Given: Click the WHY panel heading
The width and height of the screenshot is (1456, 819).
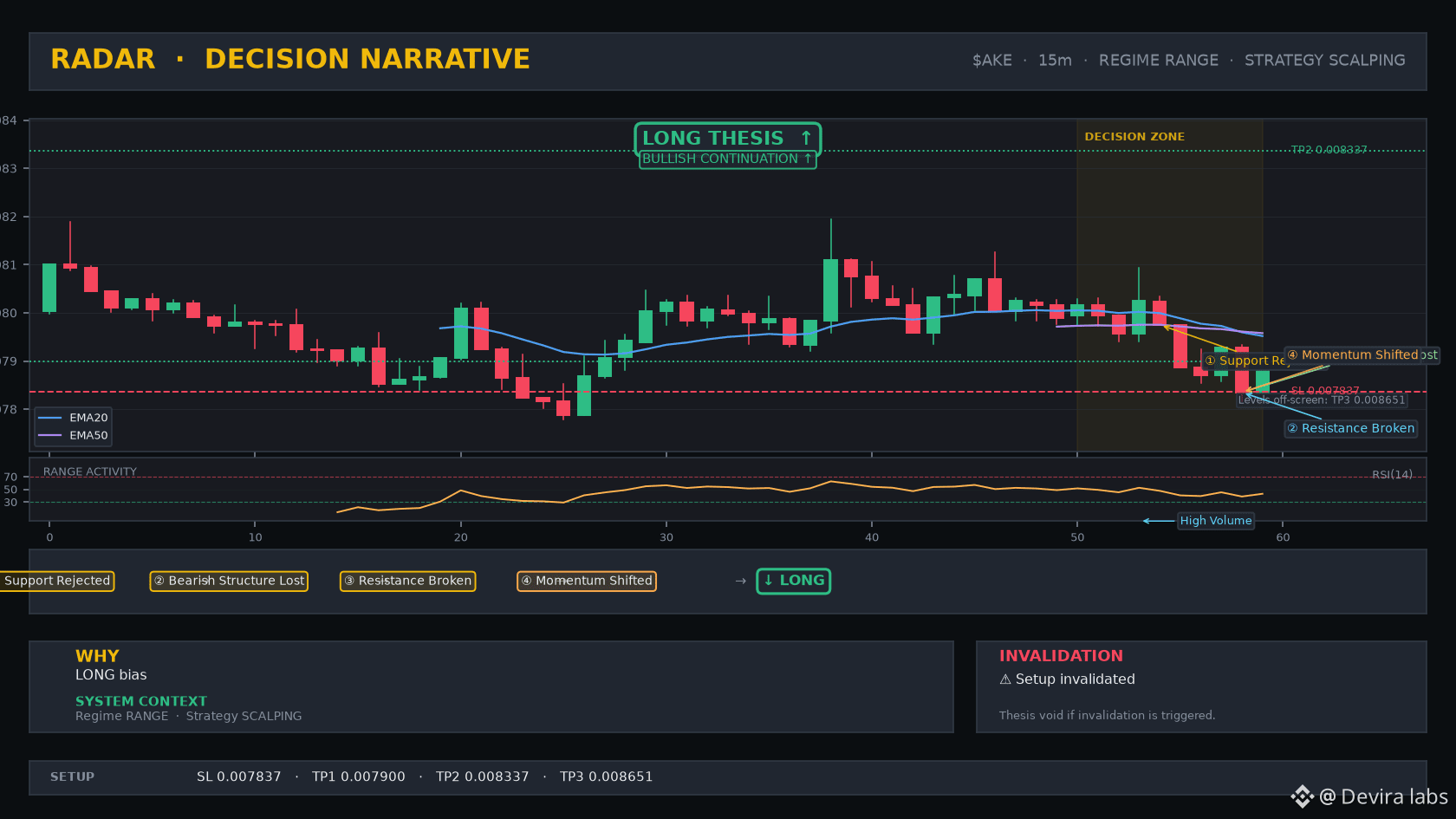Looking at the screenshot, I should click(97, 656).
